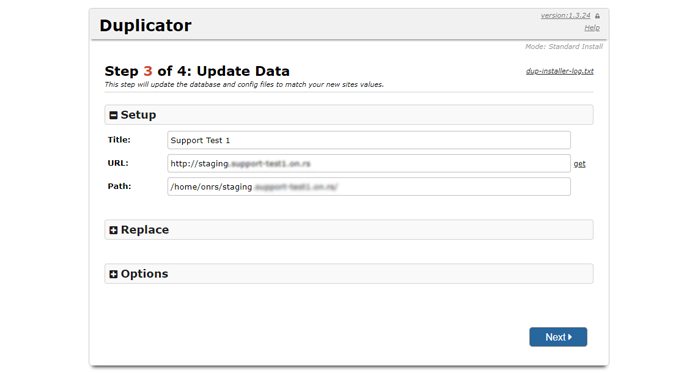Click the 'Step 3 of 4: Update Data' heading

[197, 71]
